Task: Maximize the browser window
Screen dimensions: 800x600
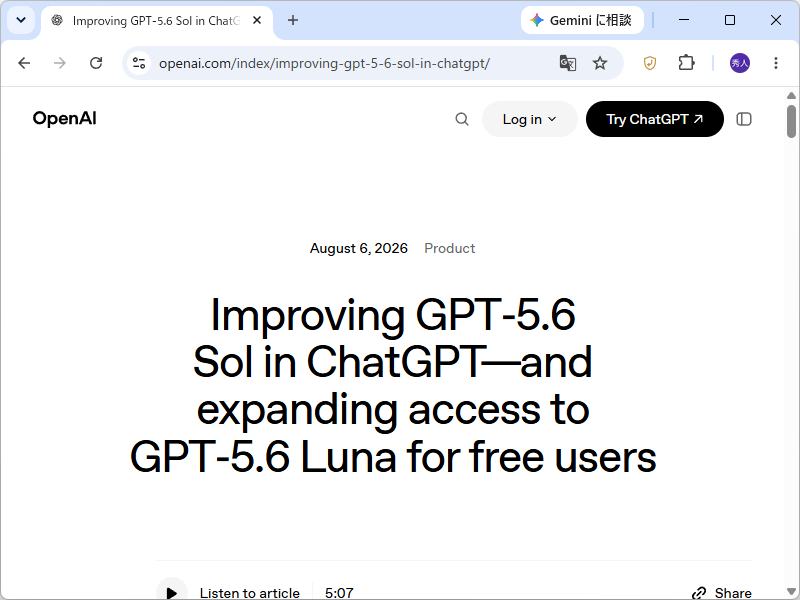Action: [x=730, y=20]
